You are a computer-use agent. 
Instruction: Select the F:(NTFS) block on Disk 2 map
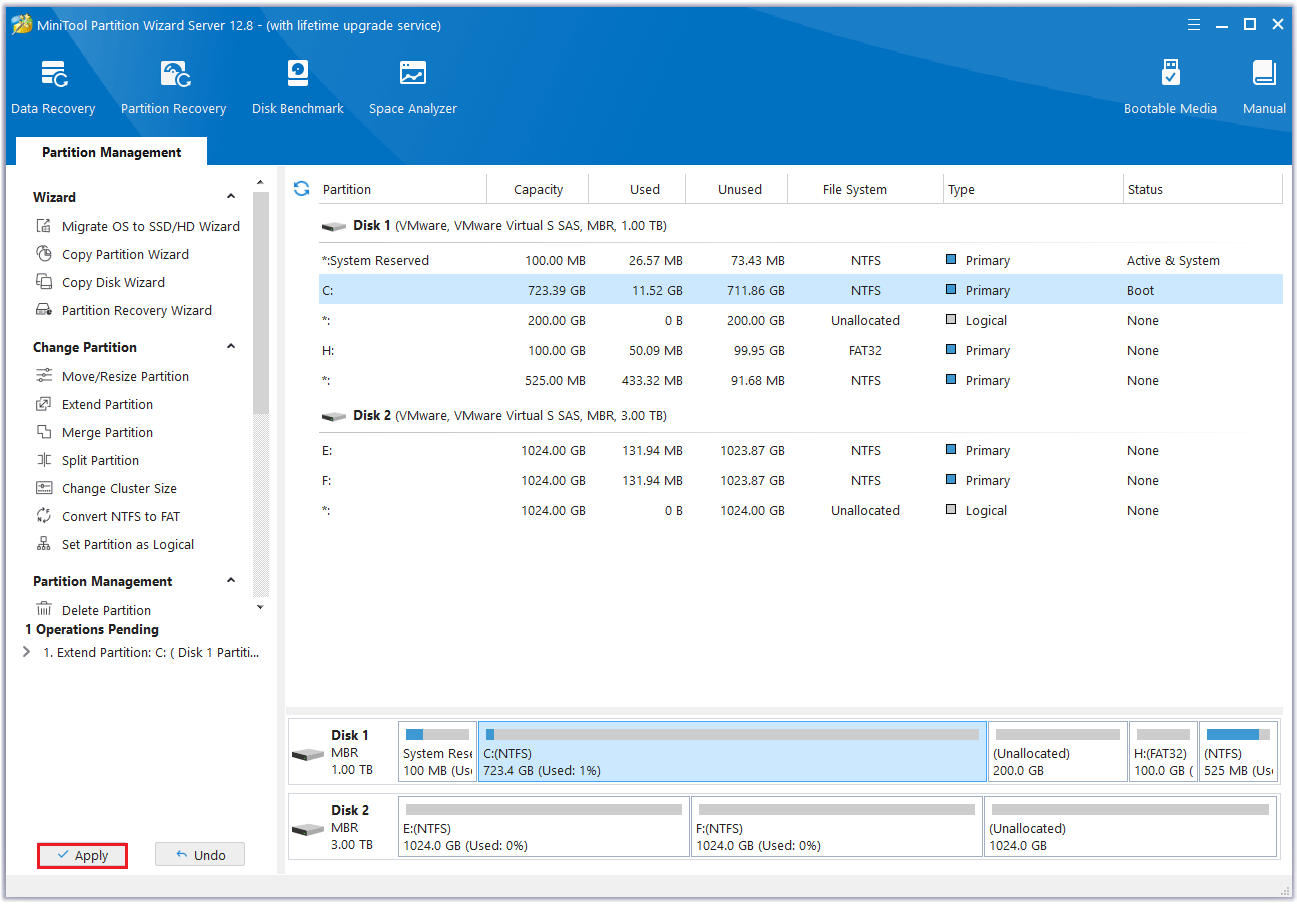pyautogui.click(x=837, y=827)
